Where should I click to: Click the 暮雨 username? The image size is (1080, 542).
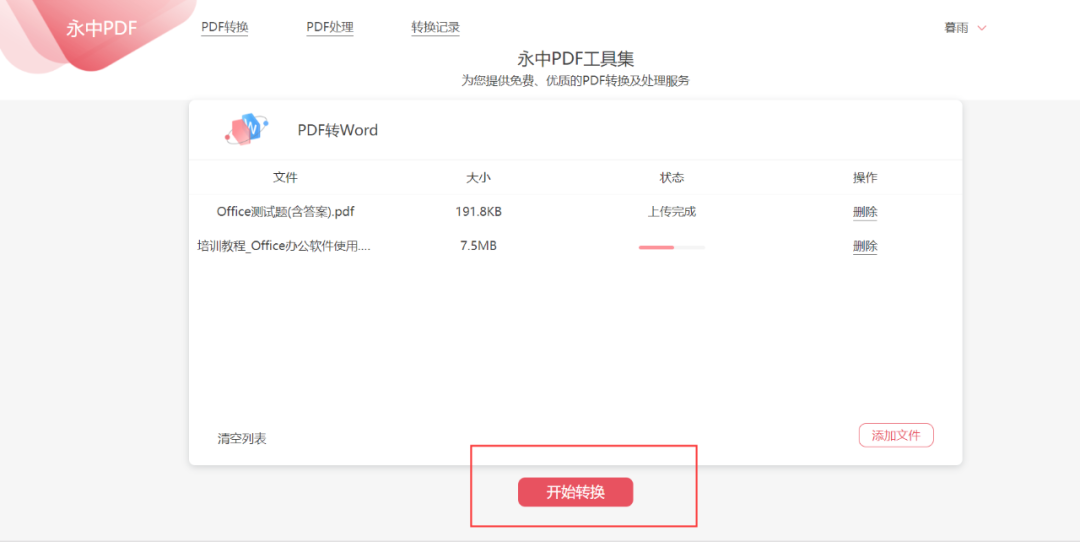(x=956, y=28)
